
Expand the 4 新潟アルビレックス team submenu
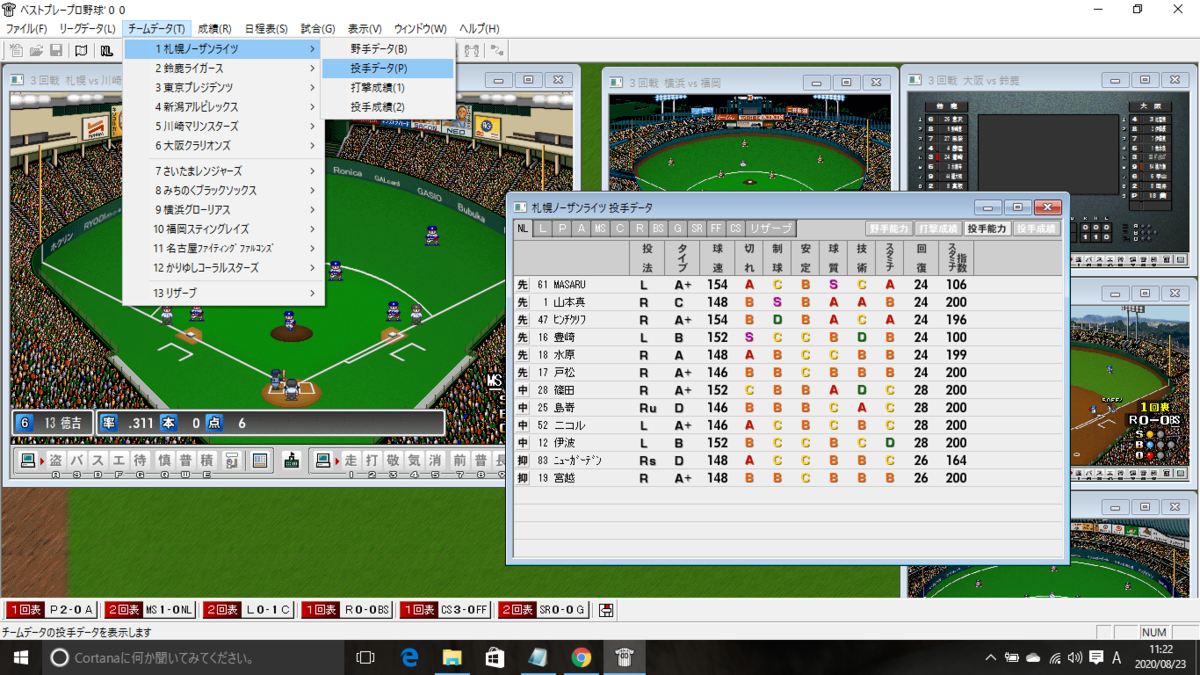[x=222, y=107]
